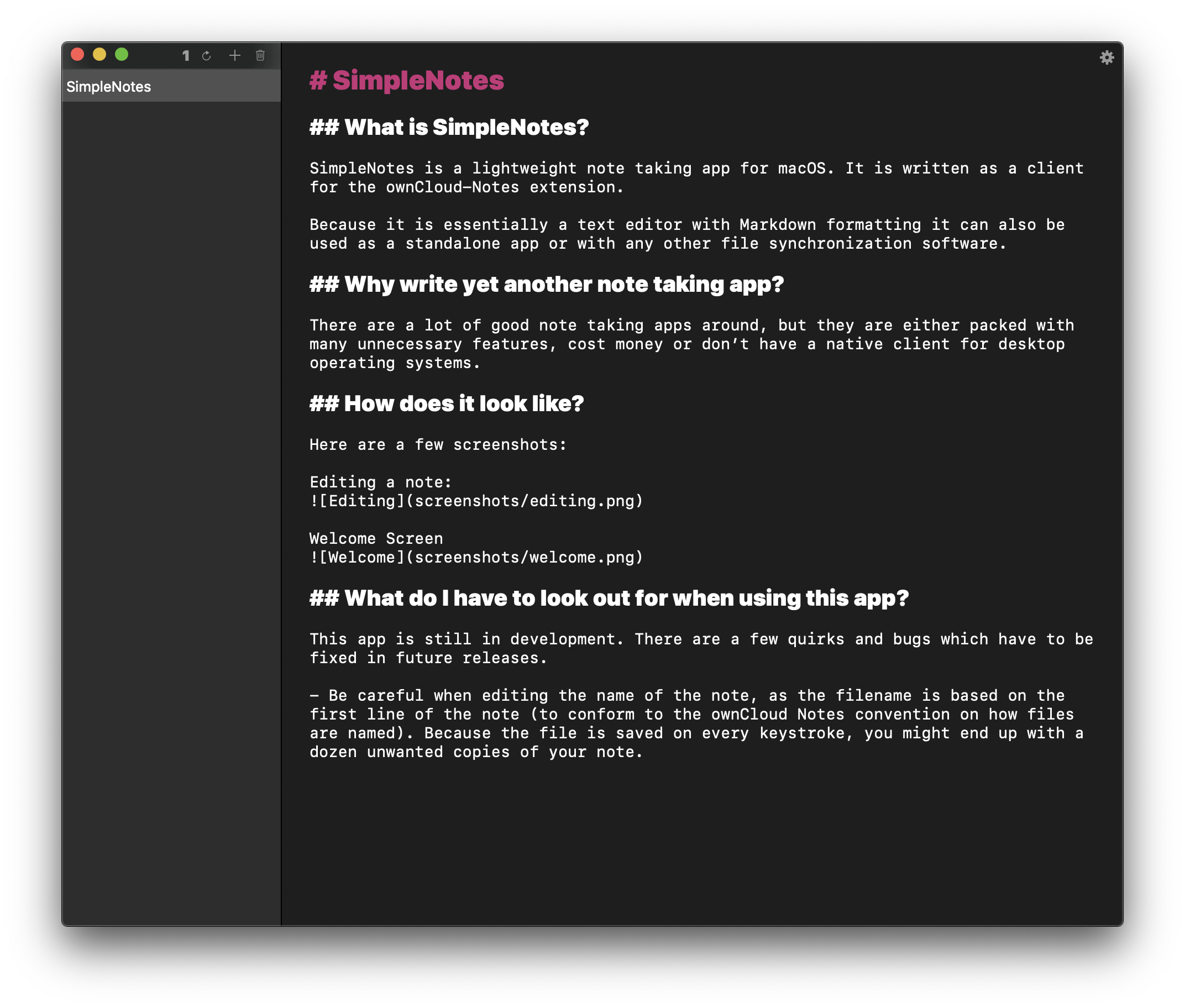Maximize window using the green button
The width and height of the screenshot is (1185, 1008).
click(x=122, y=54)
